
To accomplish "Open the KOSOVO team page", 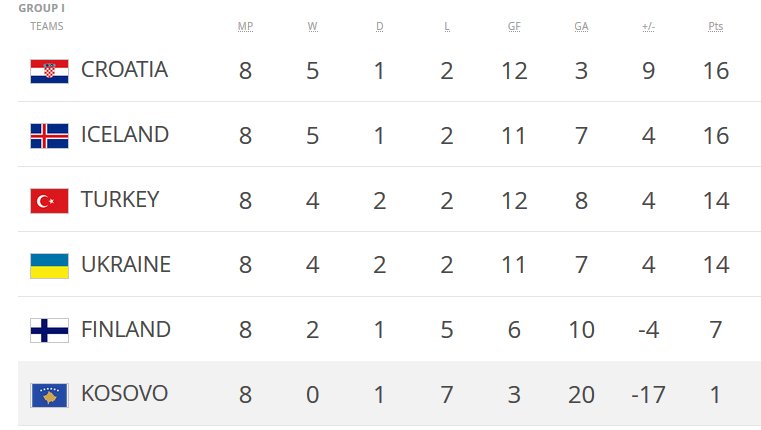I will pyautogui.click(x=124, y=394).
